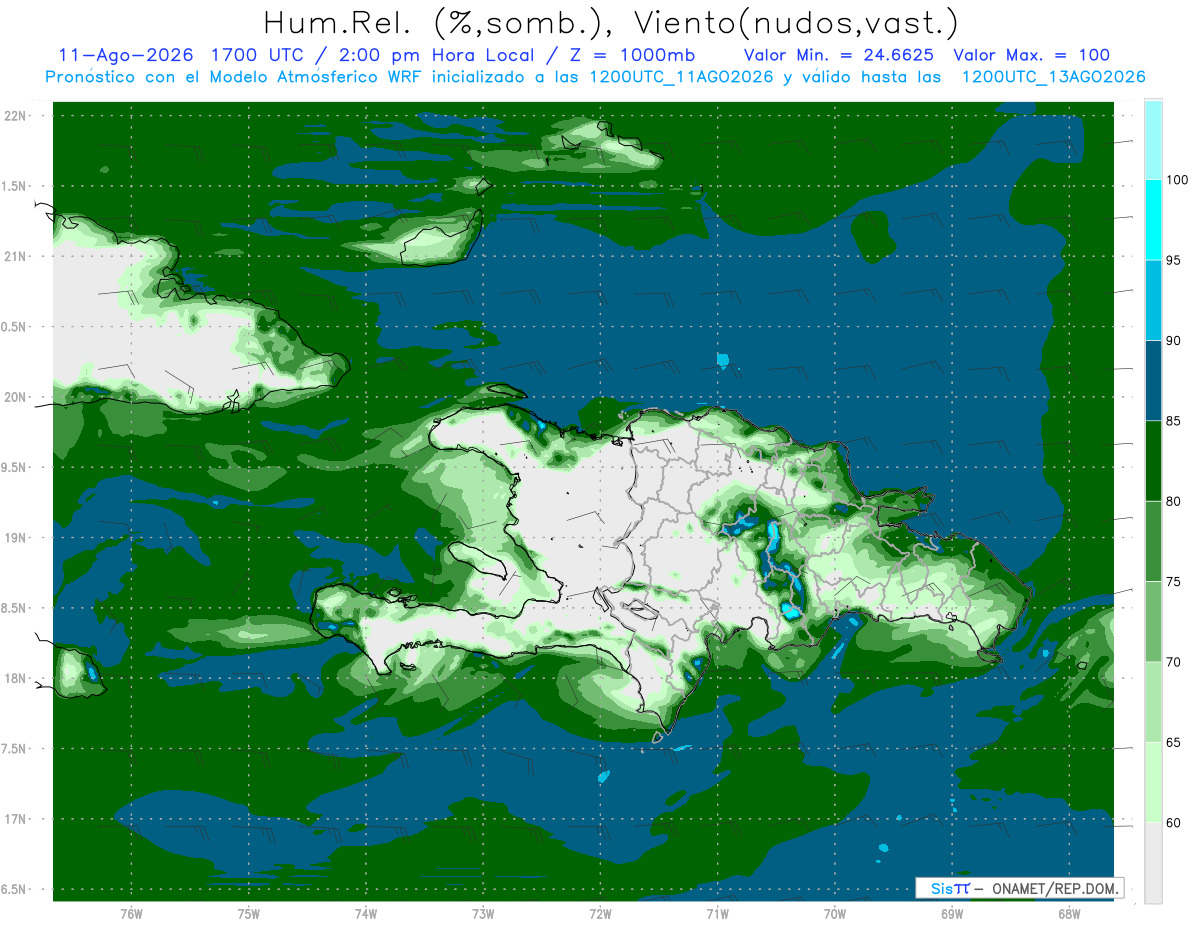Click the pressure level 'Z = 1000mb'
The height and width of the screenshot is (927, 1200).
point(633,55)
